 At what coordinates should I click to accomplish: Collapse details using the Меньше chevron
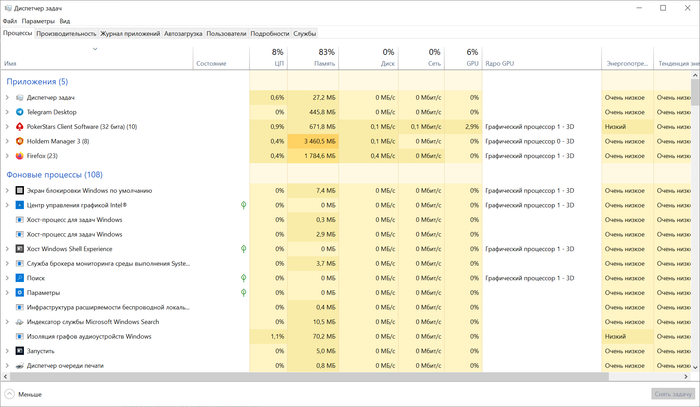pos(10,394)
